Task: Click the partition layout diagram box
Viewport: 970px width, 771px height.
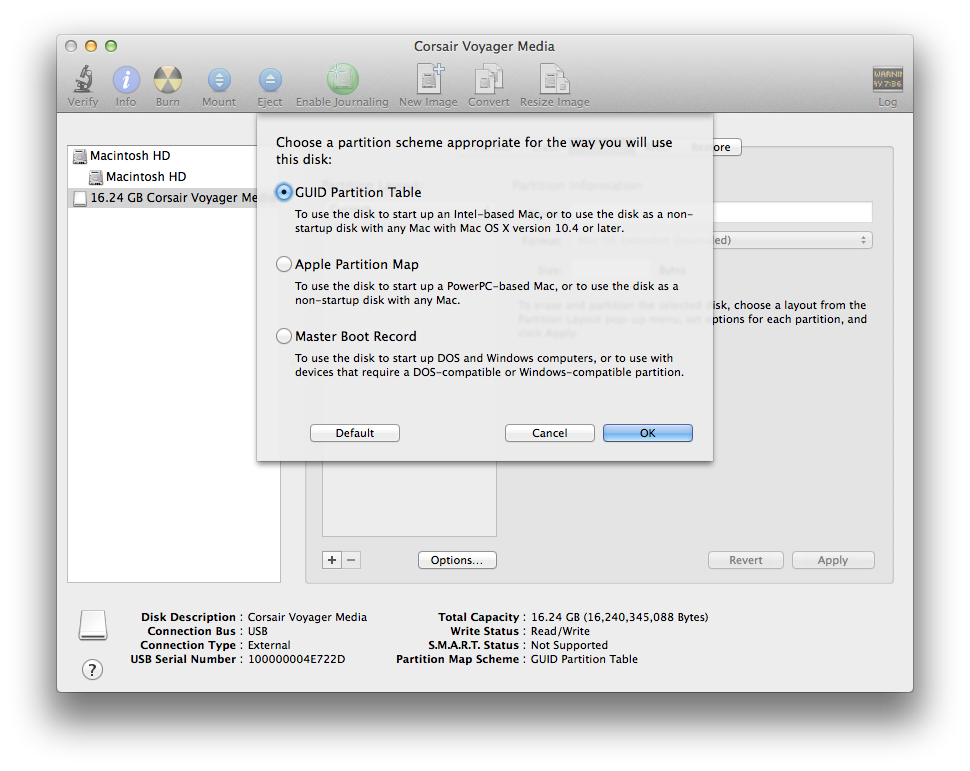Action: (409, 499)
